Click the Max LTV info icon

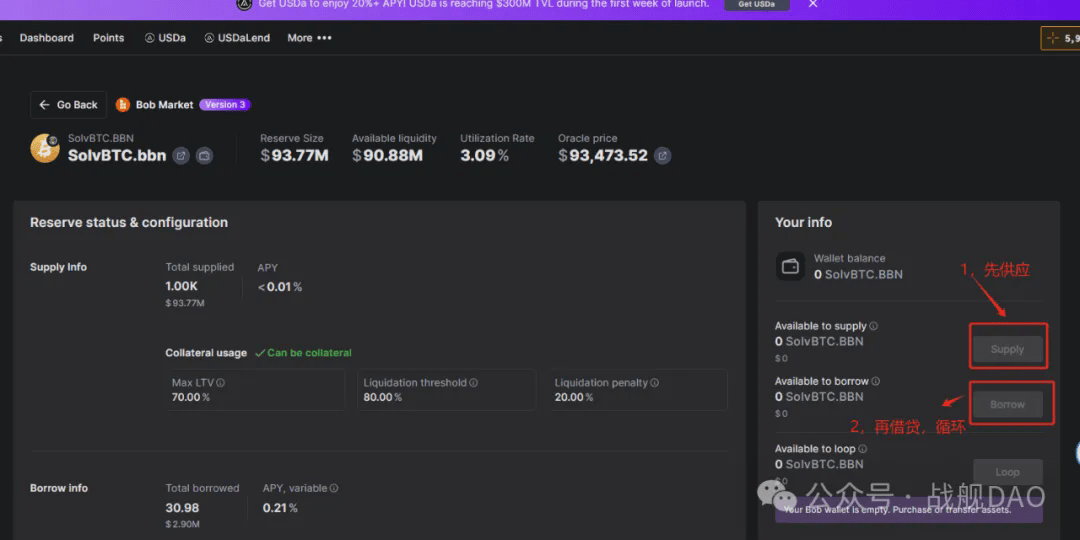click(220, 383)
